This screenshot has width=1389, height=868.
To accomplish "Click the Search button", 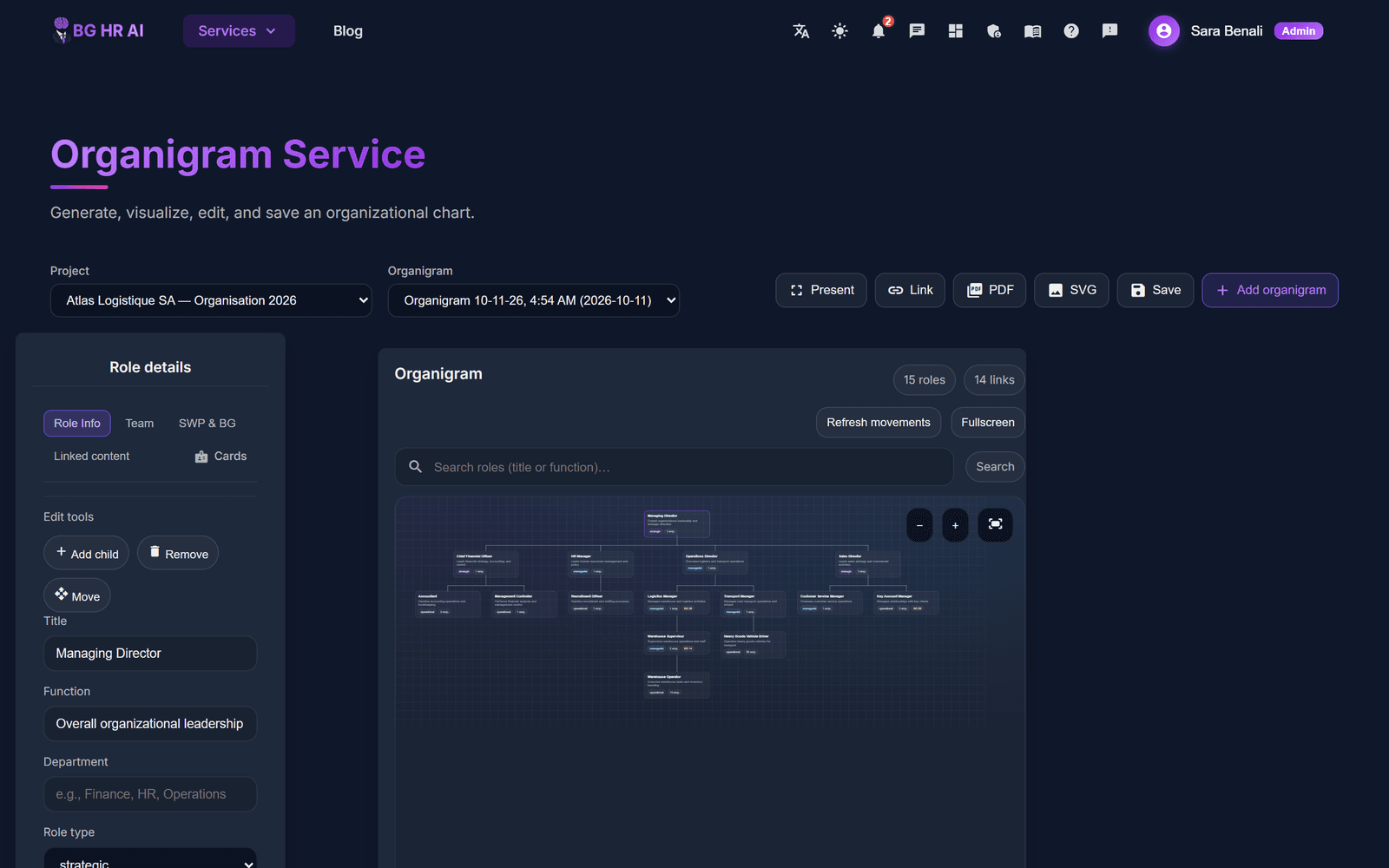I will pyautogui.click(x=995, y=467).
